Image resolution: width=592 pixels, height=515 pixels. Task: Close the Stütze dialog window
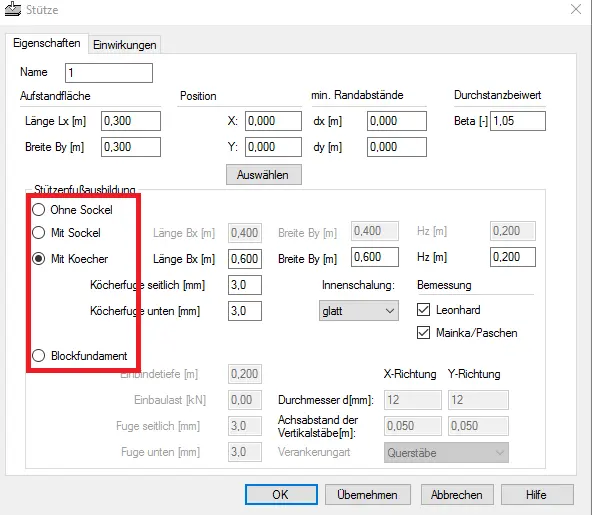[x=576, y=9]
